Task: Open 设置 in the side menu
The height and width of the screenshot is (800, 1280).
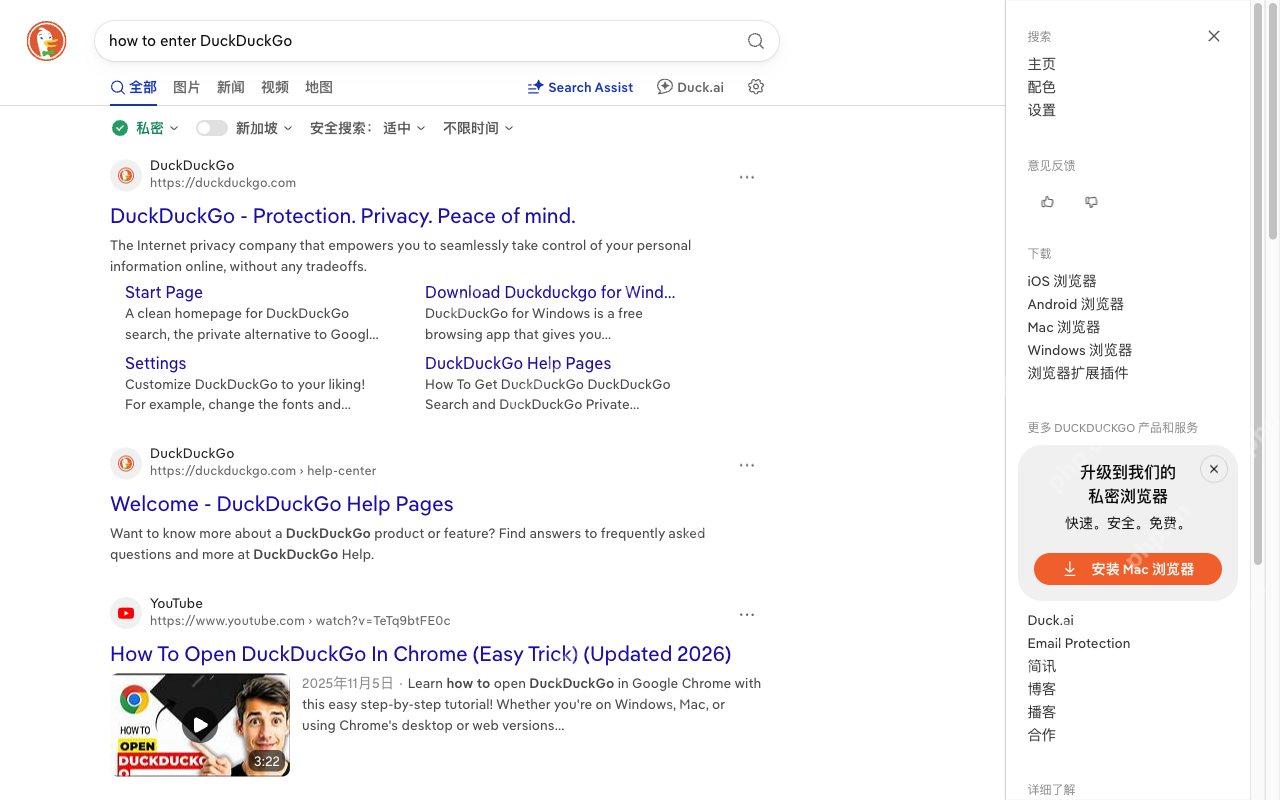Action: pos(1042,110)
